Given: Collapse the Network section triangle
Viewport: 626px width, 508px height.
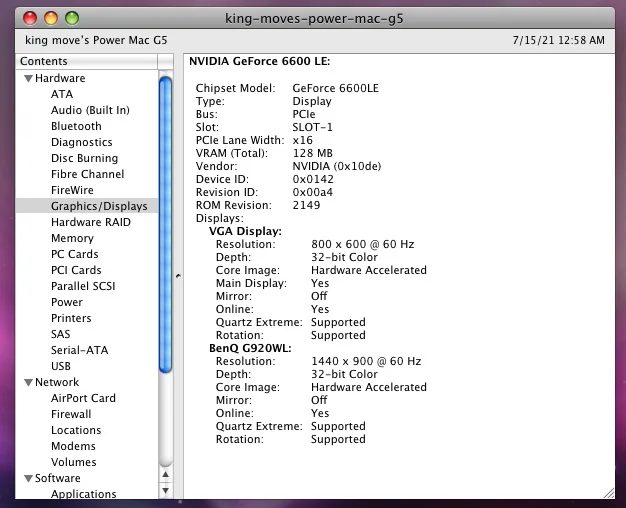Looking at the screenshot, I should coord(28,382).
